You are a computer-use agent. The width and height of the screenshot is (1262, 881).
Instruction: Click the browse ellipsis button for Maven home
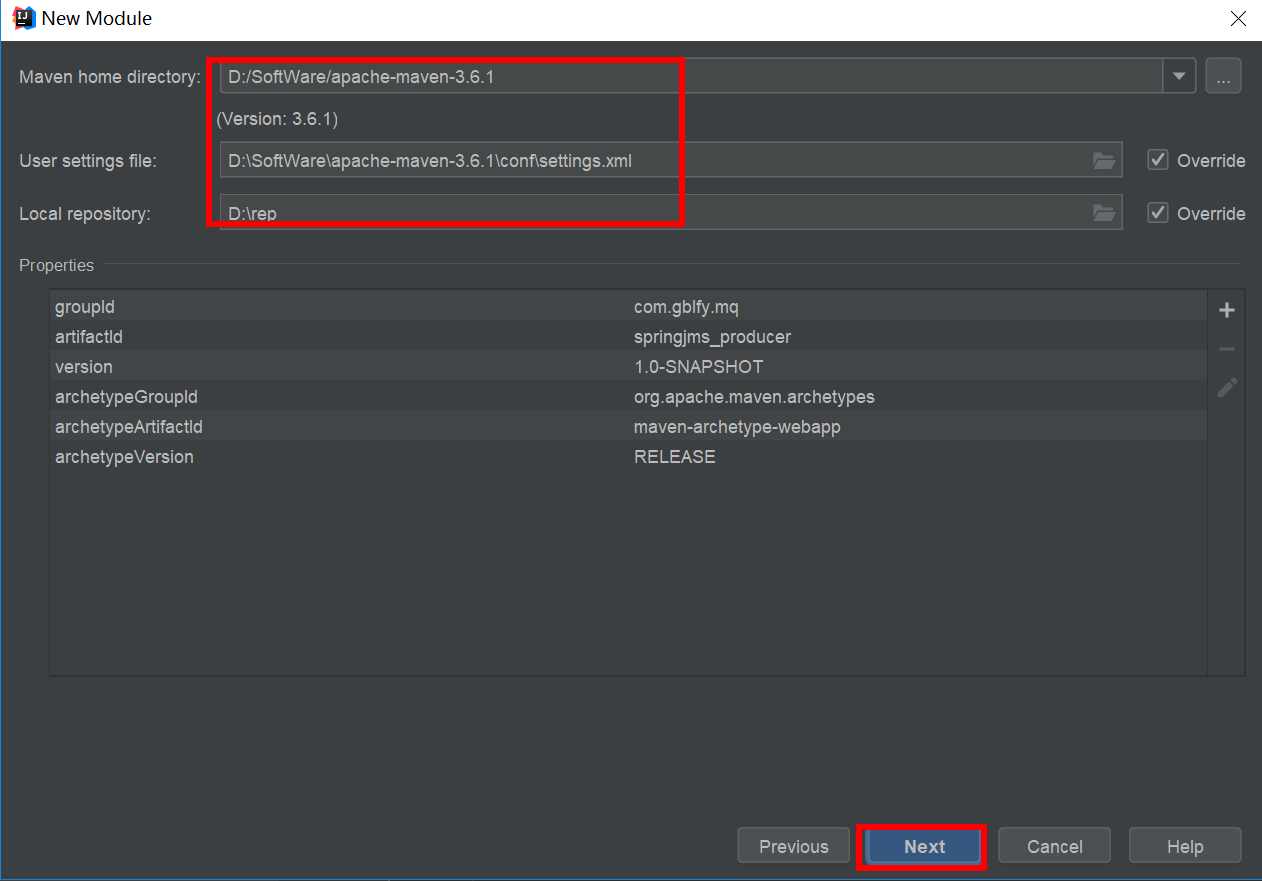click(1223, 76)
